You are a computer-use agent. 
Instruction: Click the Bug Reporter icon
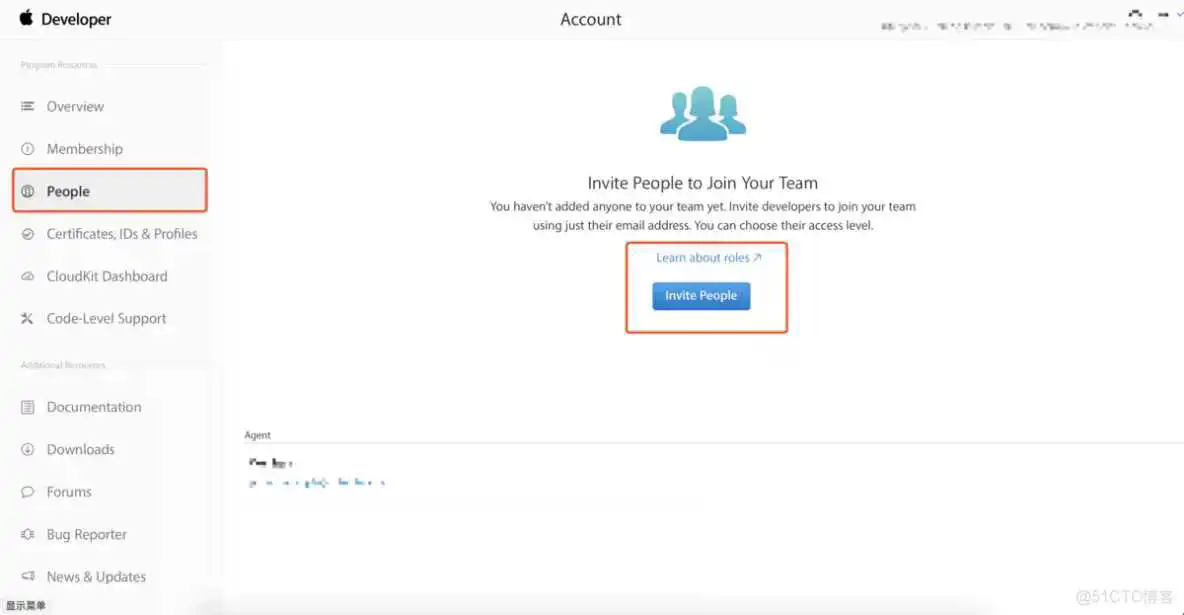[27, 534]
